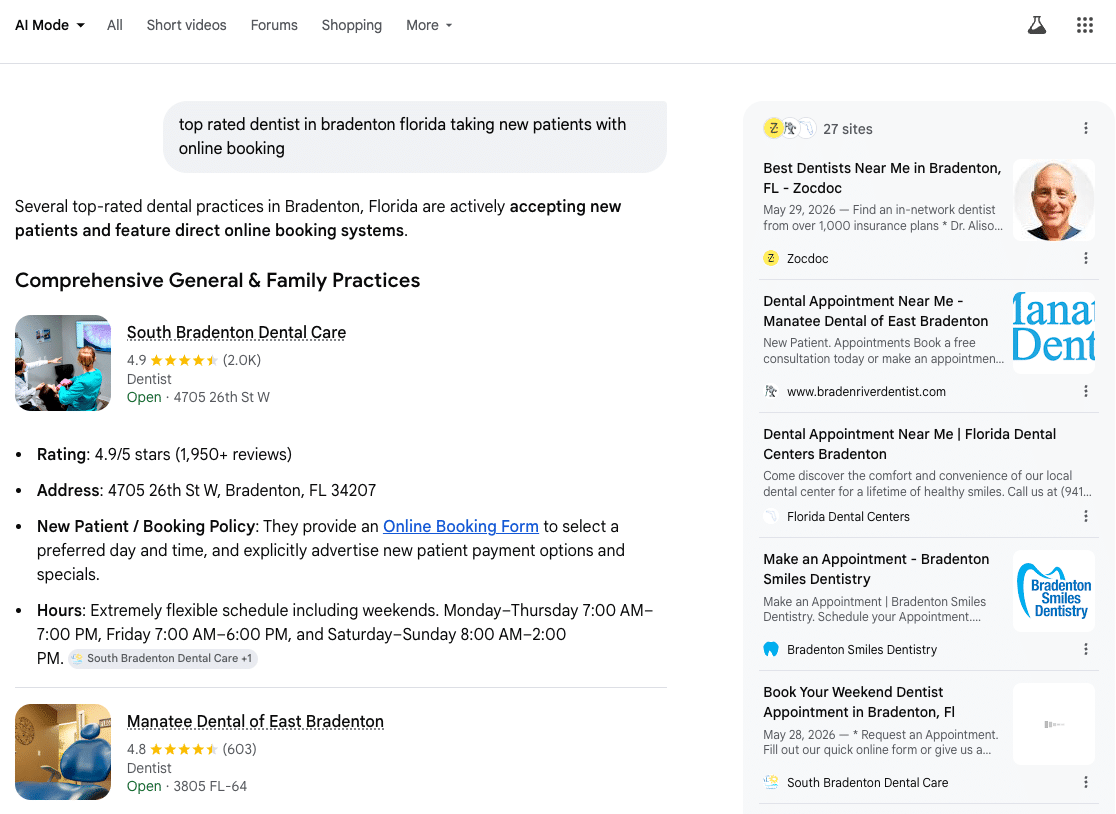The height and width of the screenshot is (814, 1116).
Task: Open the Search Labs flask icon
Action: coord(1037,26)
